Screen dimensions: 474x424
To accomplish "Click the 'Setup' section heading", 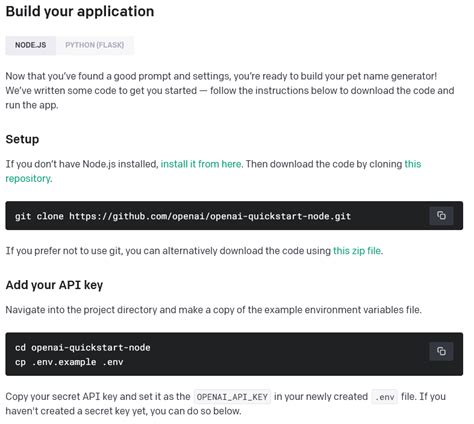I will pyautogui.click(x=22, y=139).
